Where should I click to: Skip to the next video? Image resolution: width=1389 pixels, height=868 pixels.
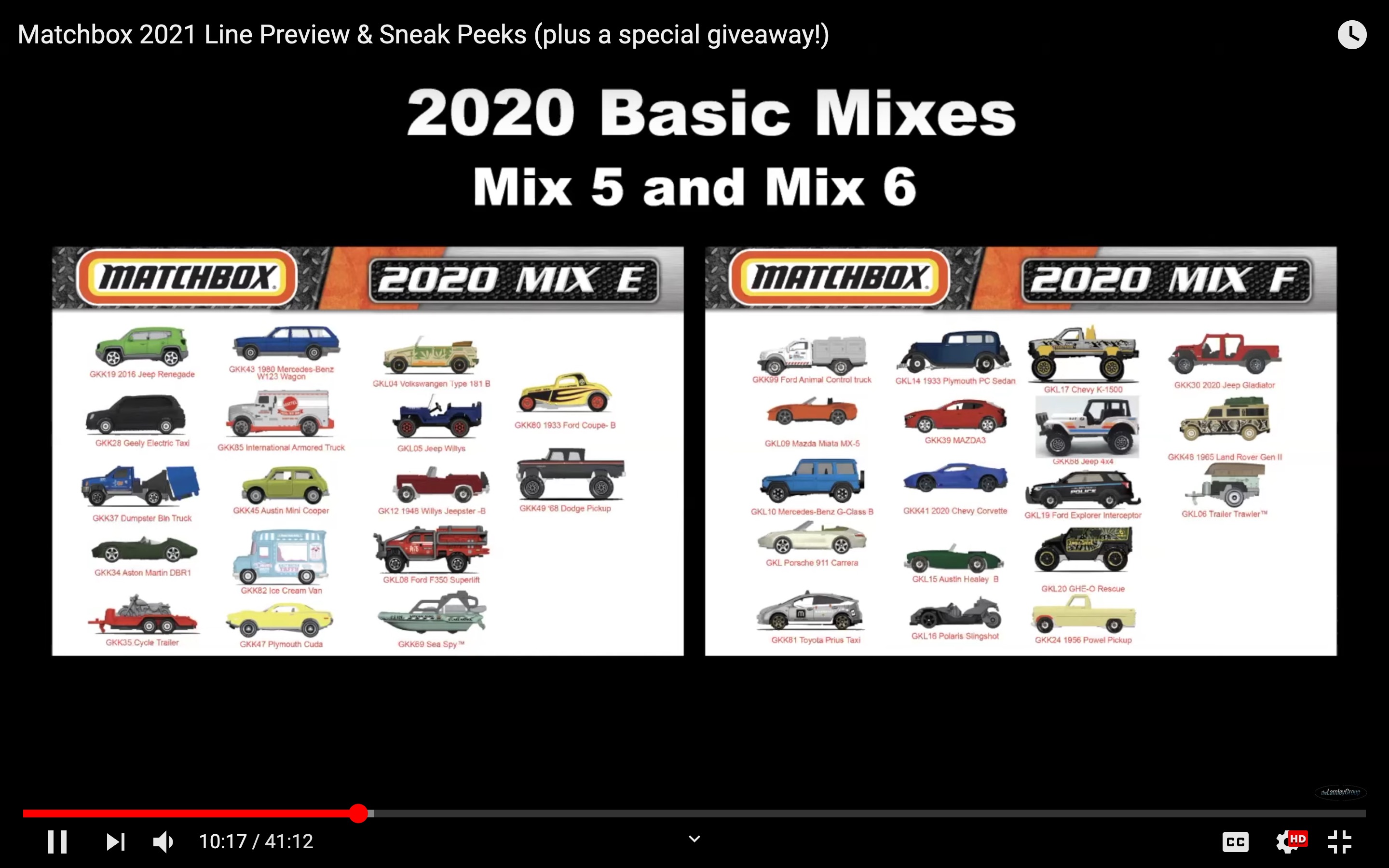115,841
